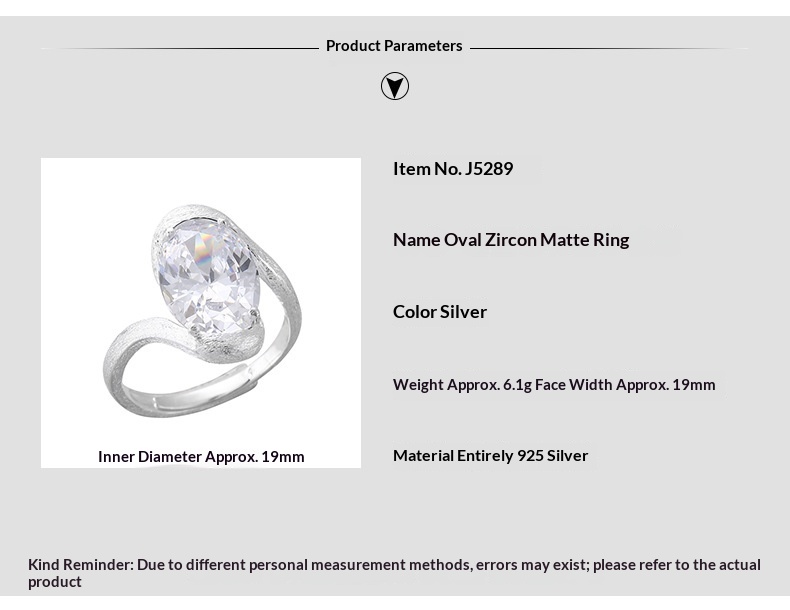Image resolution: width=790 pixels, height=610 pixels.
Task: Select the Item No. J5289 text
Action: click(x=453, y=168)
